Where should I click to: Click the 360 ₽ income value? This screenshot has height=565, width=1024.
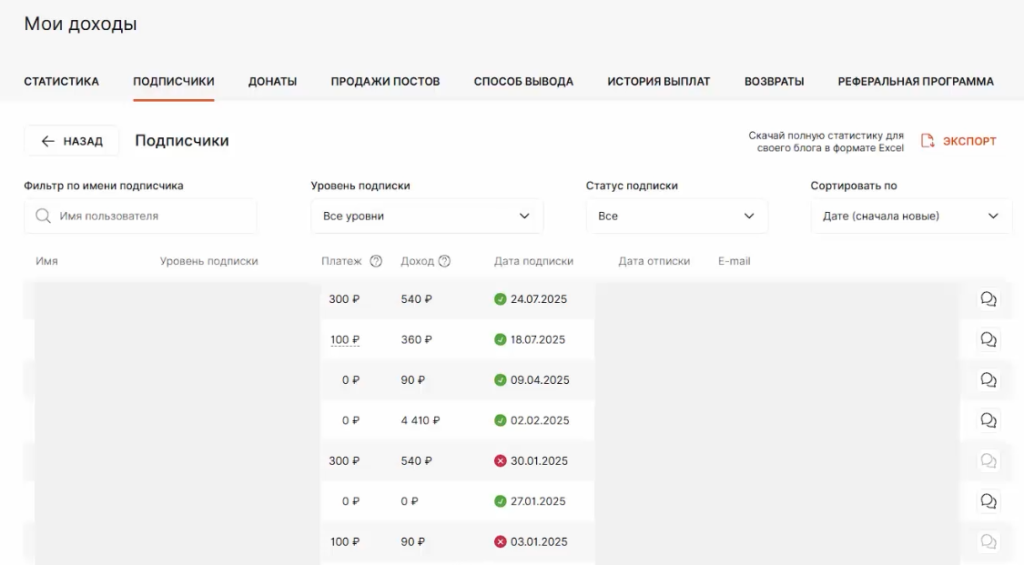coord(416,340)
